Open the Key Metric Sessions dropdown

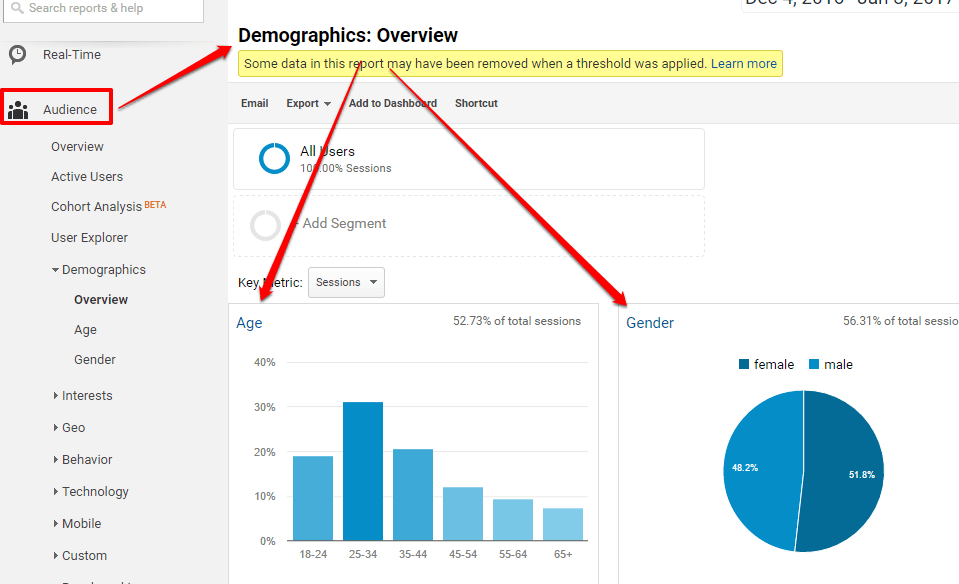coord(346,283)
